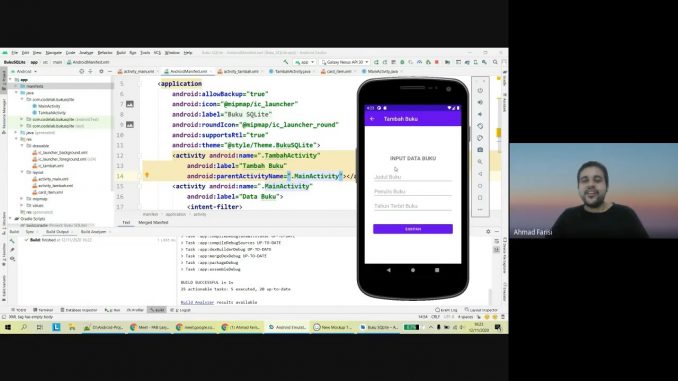Tap the purple submit button on phone
The height and width of the screenshot is (381, 678).
[x=413, y=229]
